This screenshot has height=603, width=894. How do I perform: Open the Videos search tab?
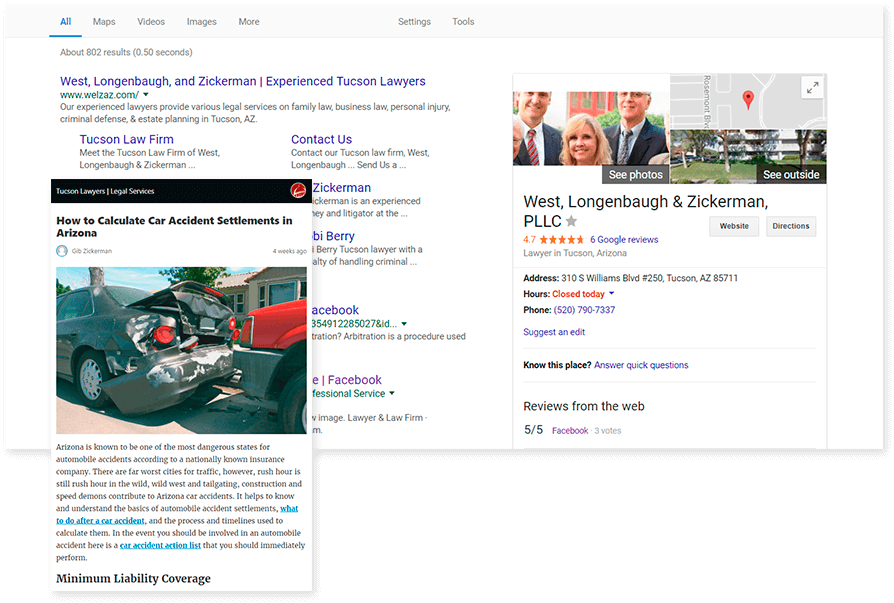tap(151, 22)
